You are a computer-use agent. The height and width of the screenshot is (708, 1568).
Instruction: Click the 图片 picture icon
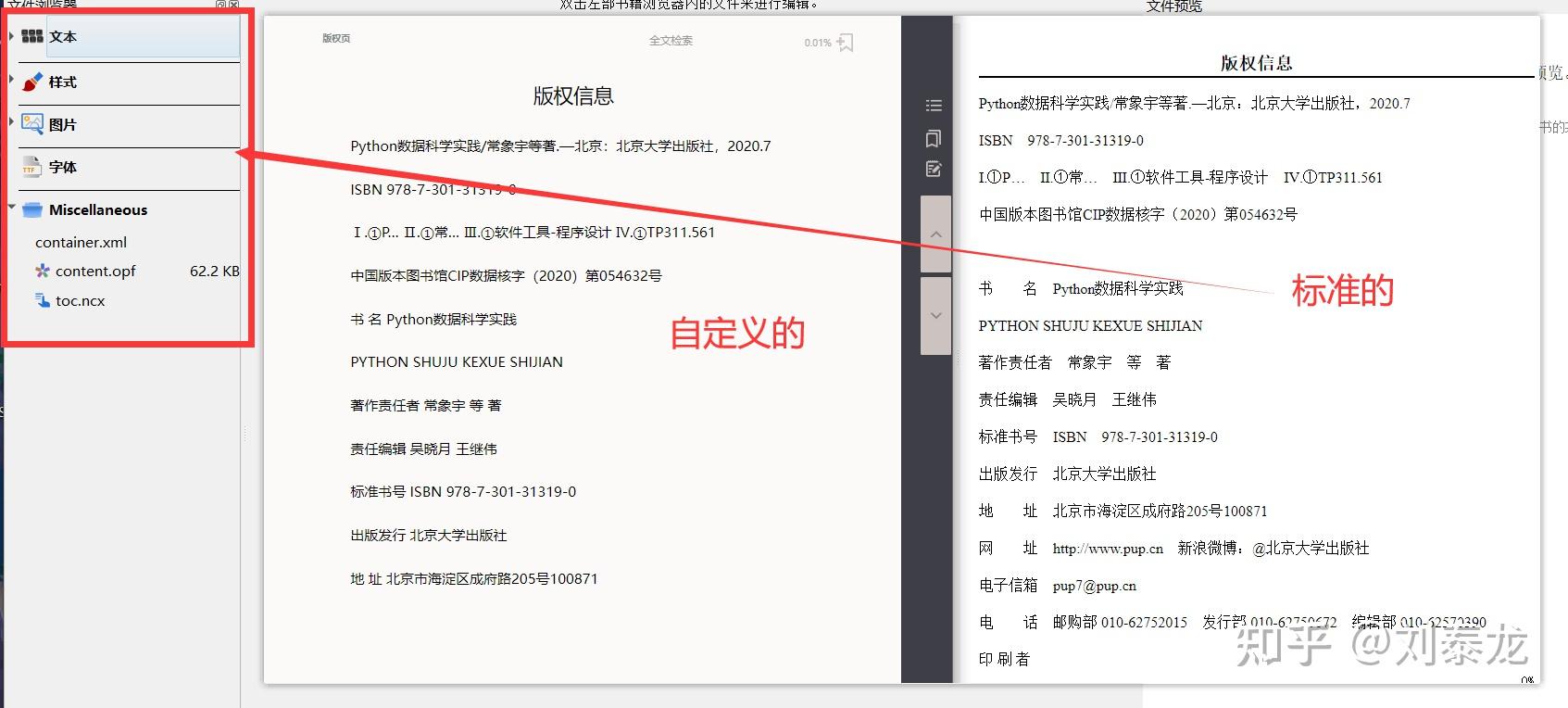click(32, 123)
